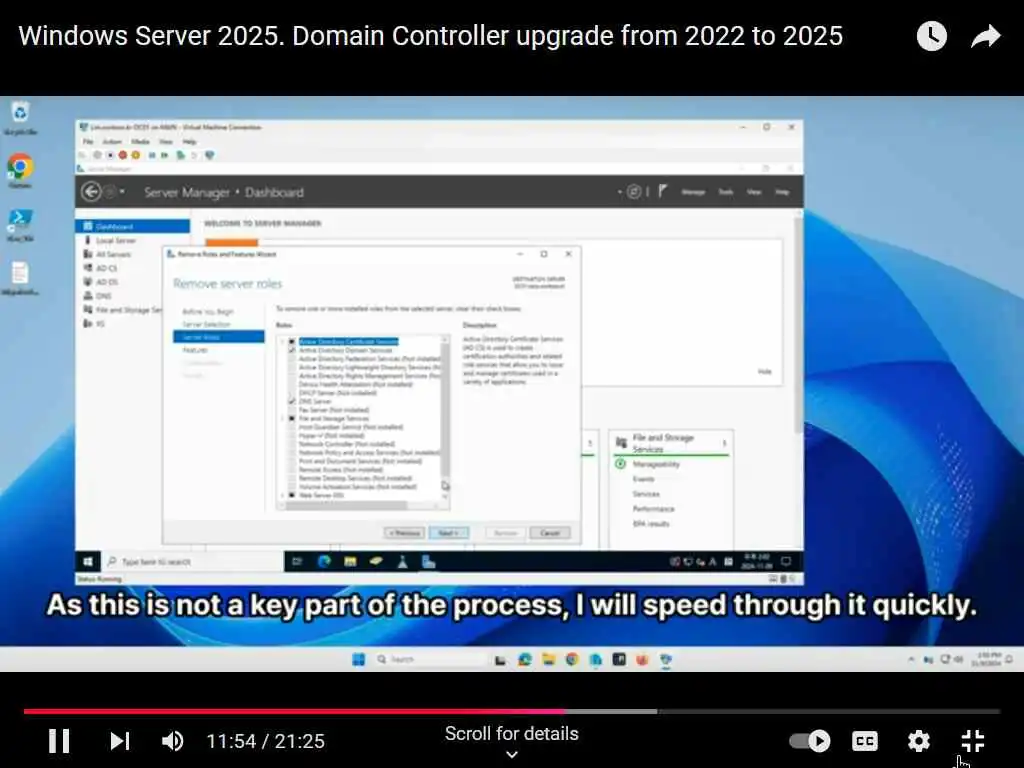Open Edge in the VM taskbar
Screen dimensions: 1024x768
[x=324, y=562]
